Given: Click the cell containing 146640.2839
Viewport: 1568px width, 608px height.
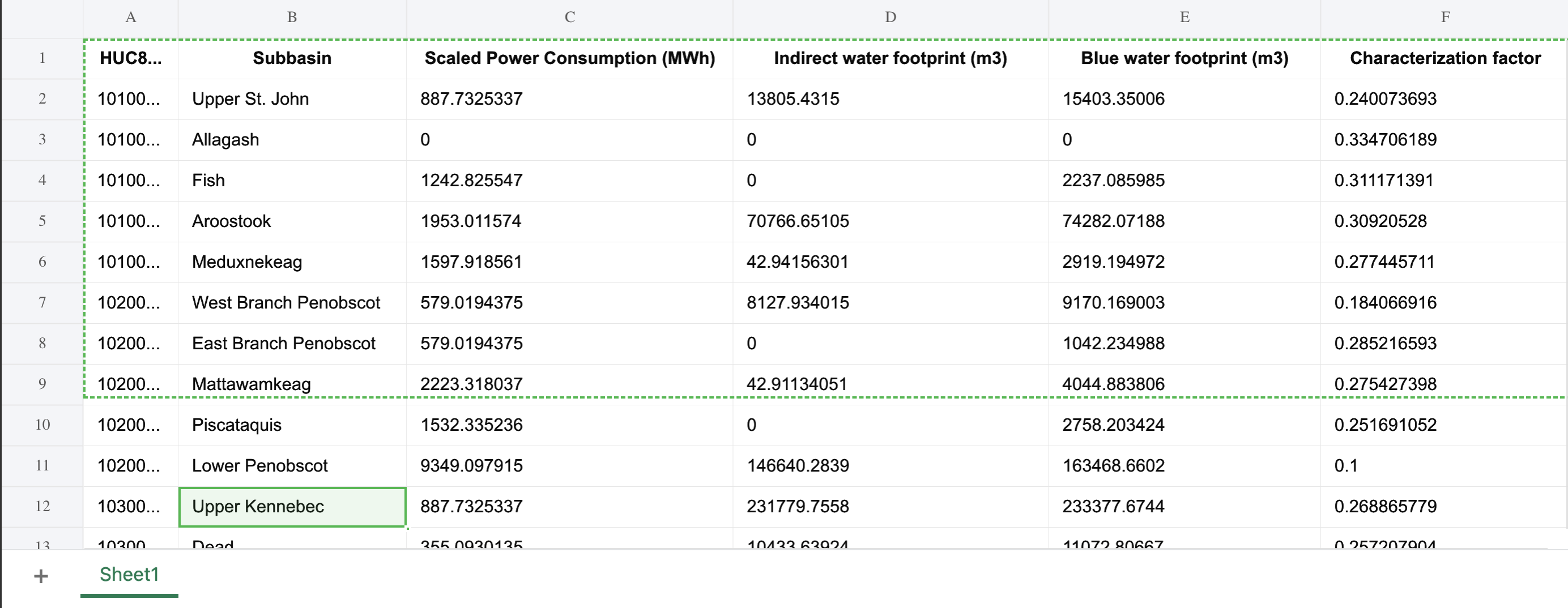Looking at the screenshot, I should coord(890,466).
